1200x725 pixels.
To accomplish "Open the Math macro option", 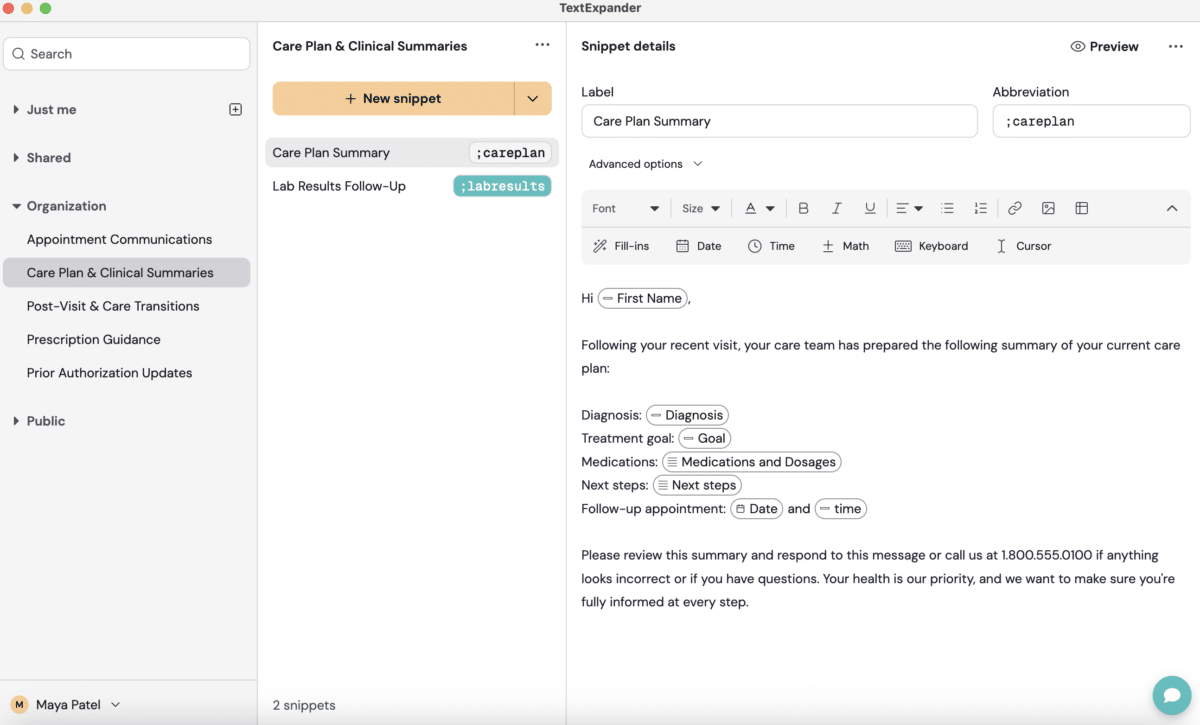I will coord(845,246).
